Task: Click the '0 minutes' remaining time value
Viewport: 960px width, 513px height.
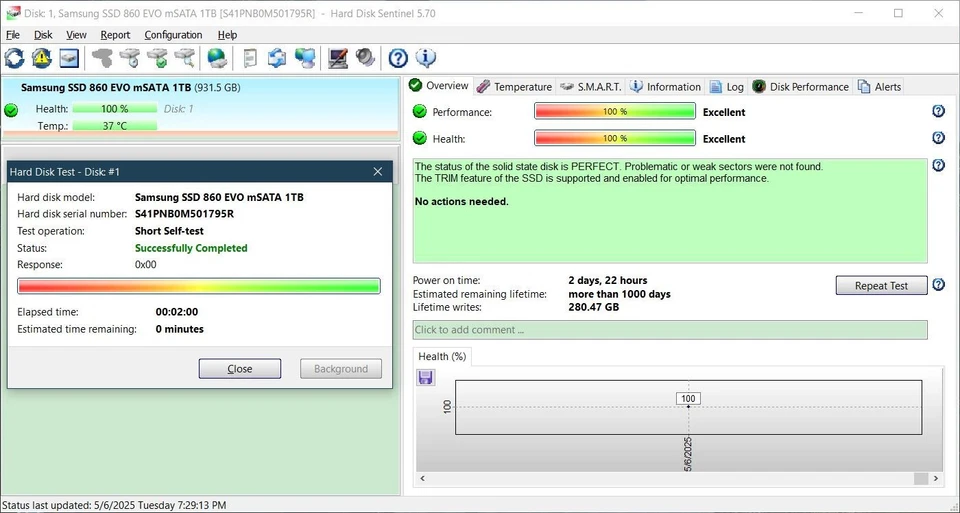Action: [179, 329]
